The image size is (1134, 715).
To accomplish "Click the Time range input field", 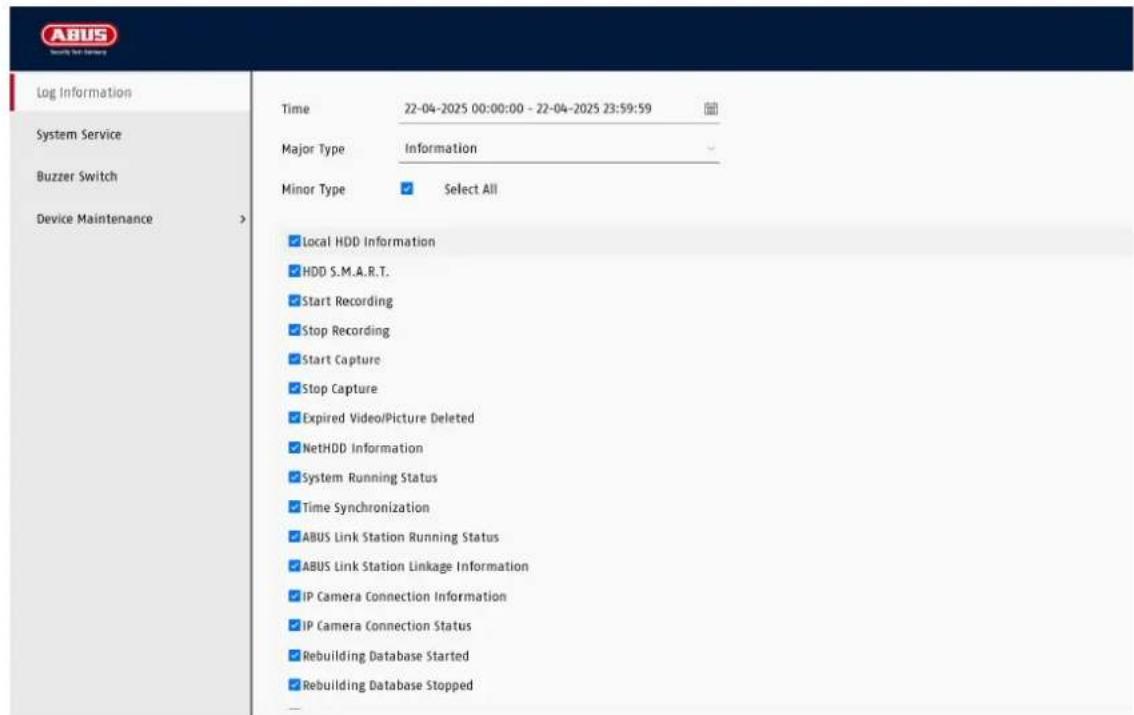I will pyautogui.click(x=558, y=108).
